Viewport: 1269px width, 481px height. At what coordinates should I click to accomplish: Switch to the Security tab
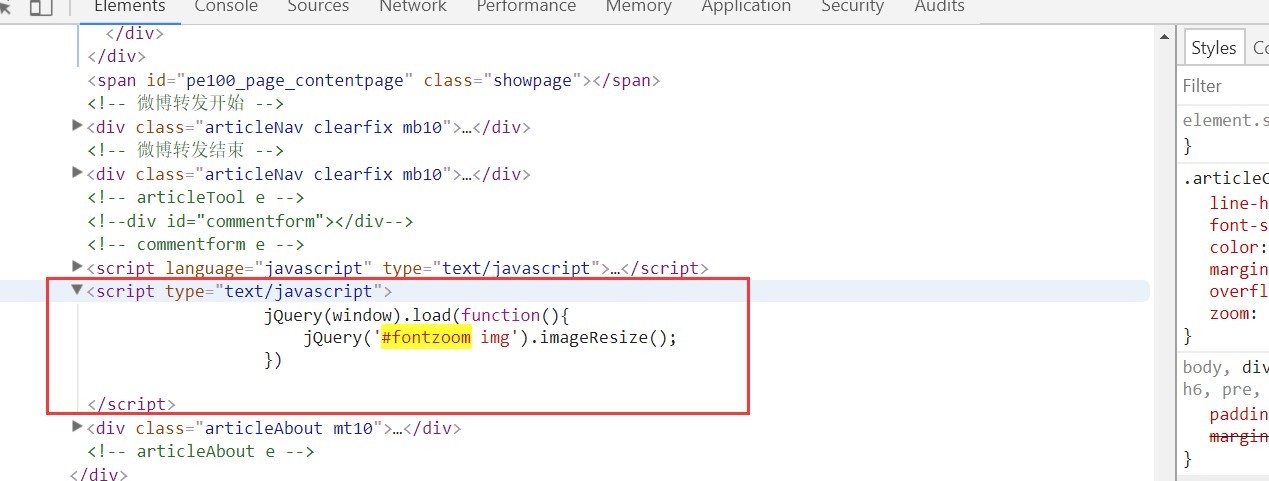pos(853,7)
